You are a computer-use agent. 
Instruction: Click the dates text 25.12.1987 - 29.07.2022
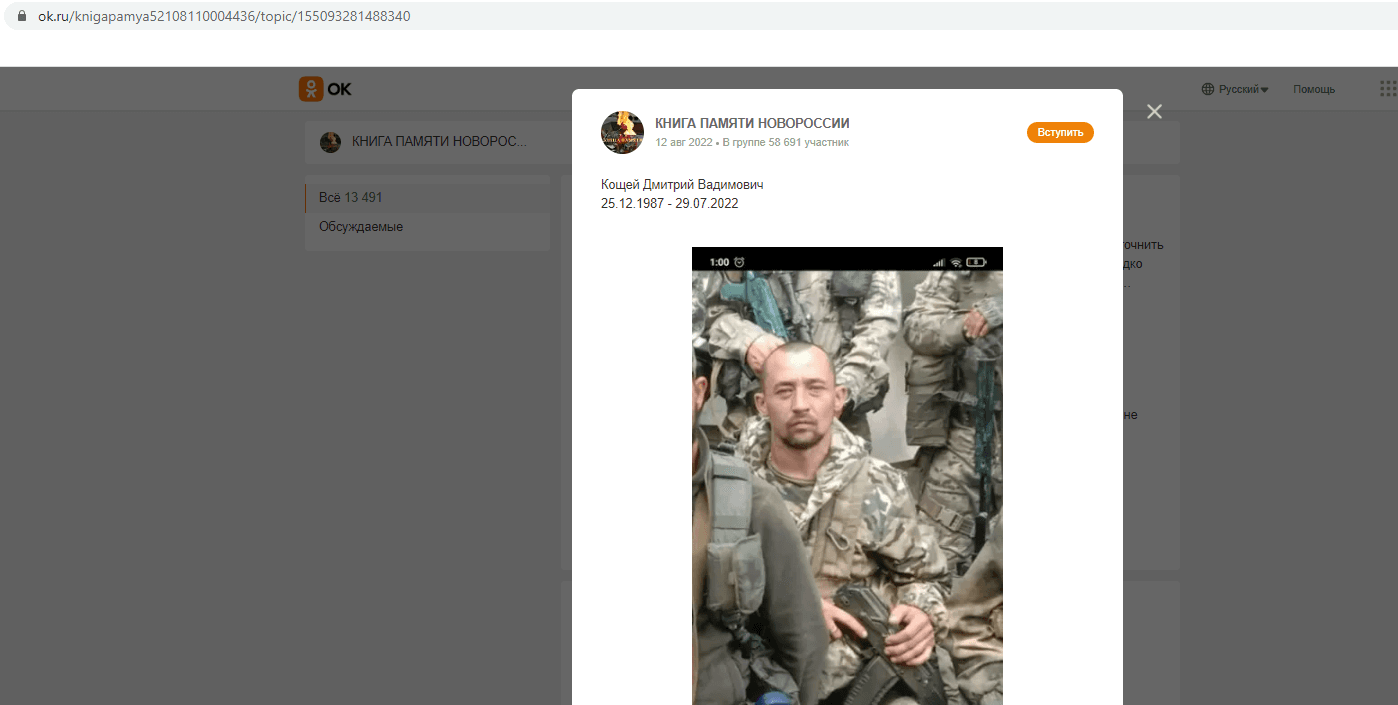pos(670,204)
